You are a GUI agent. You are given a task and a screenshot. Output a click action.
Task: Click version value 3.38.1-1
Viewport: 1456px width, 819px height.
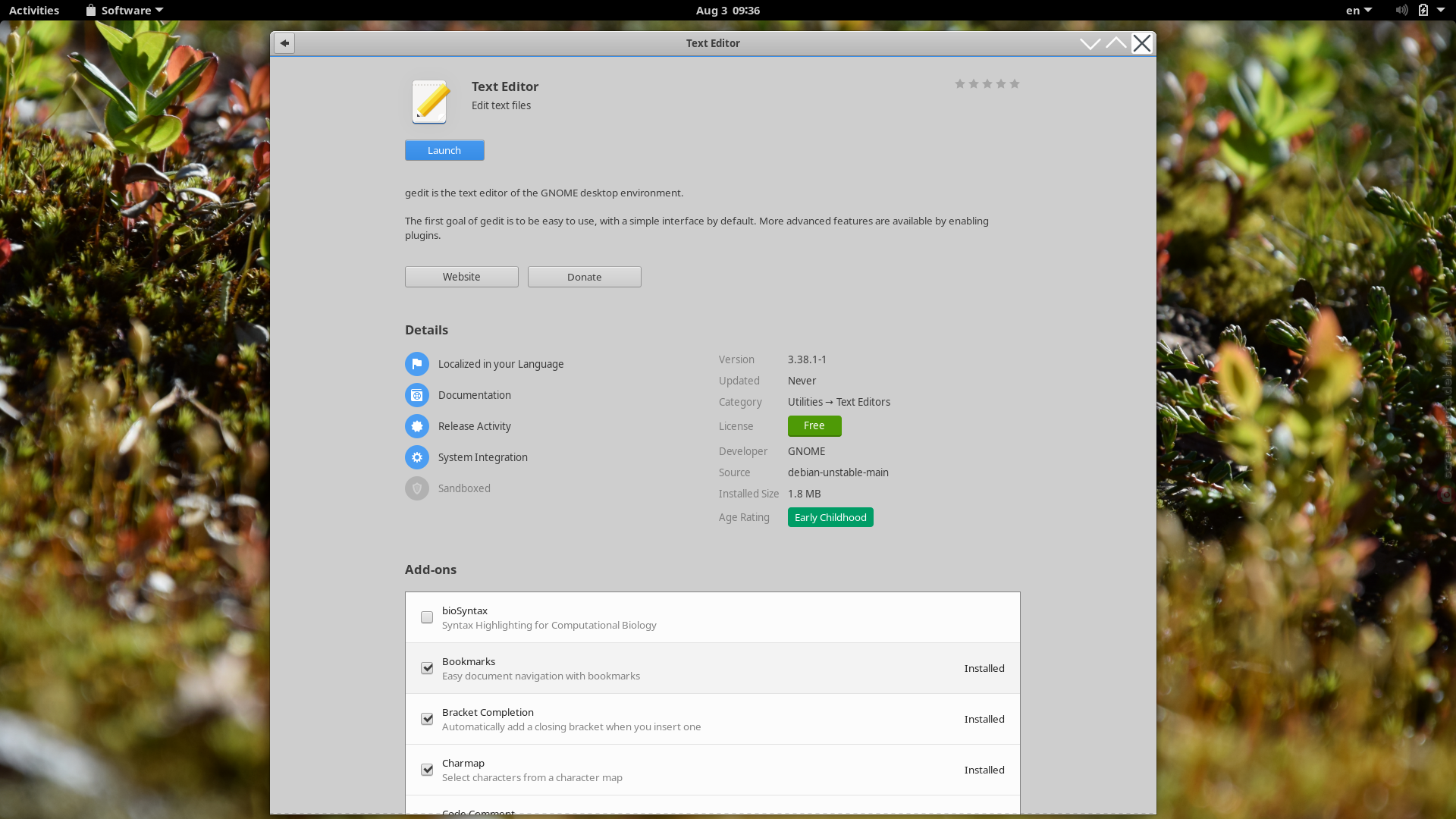pos(807,359)
